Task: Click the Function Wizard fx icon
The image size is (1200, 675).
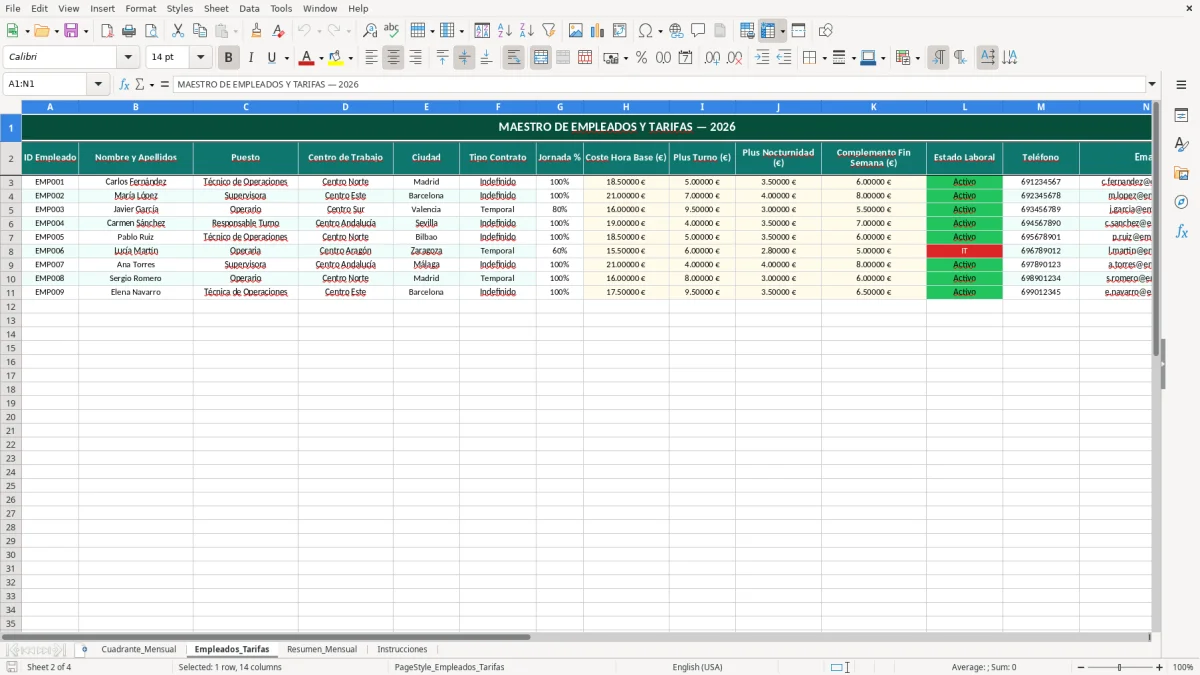Action: (x=124, y=84)
